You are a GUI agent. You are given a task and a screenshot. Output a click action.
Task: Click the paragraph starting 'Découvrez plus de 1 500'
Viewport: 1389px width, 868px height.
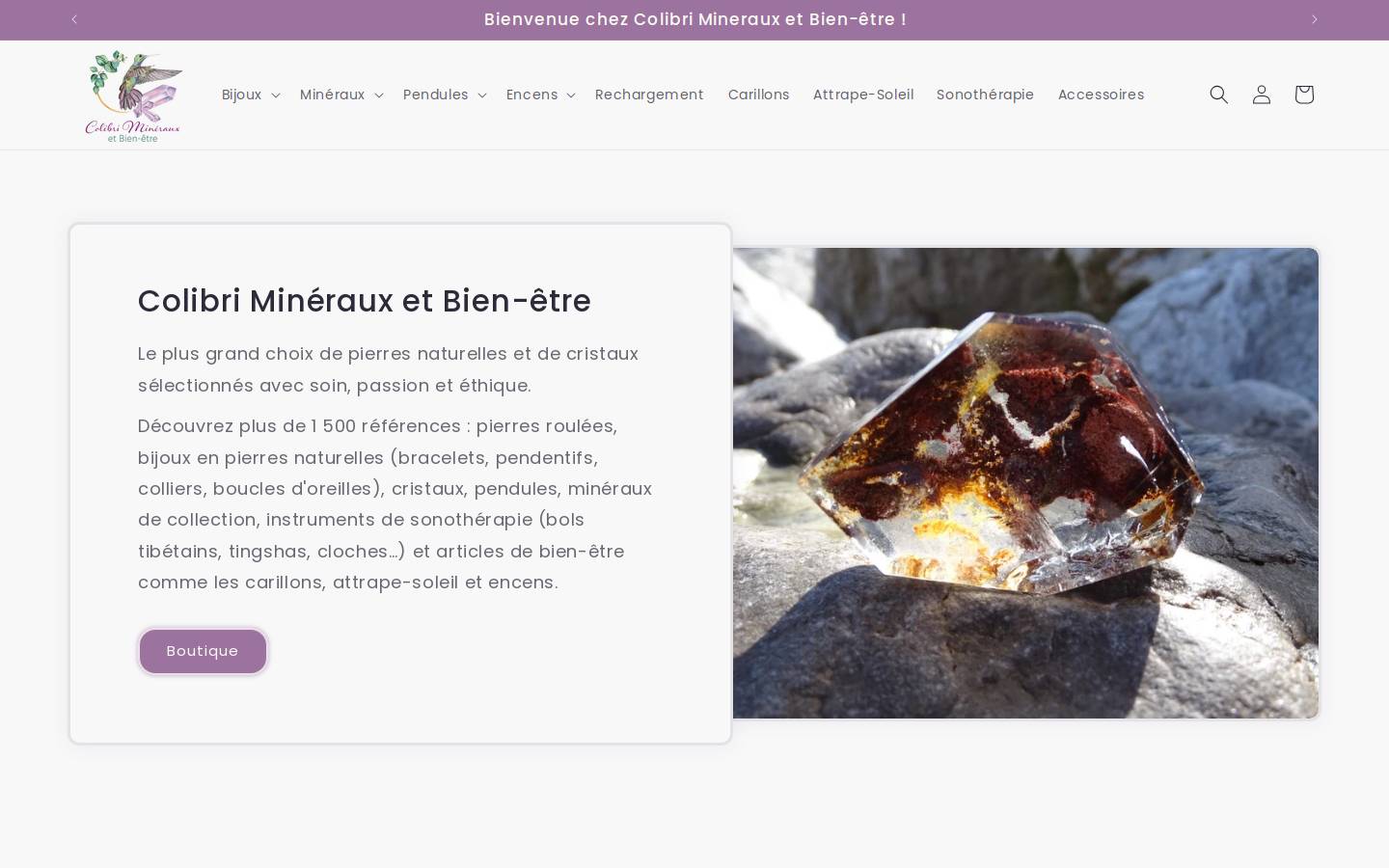[x=395, y=503]
